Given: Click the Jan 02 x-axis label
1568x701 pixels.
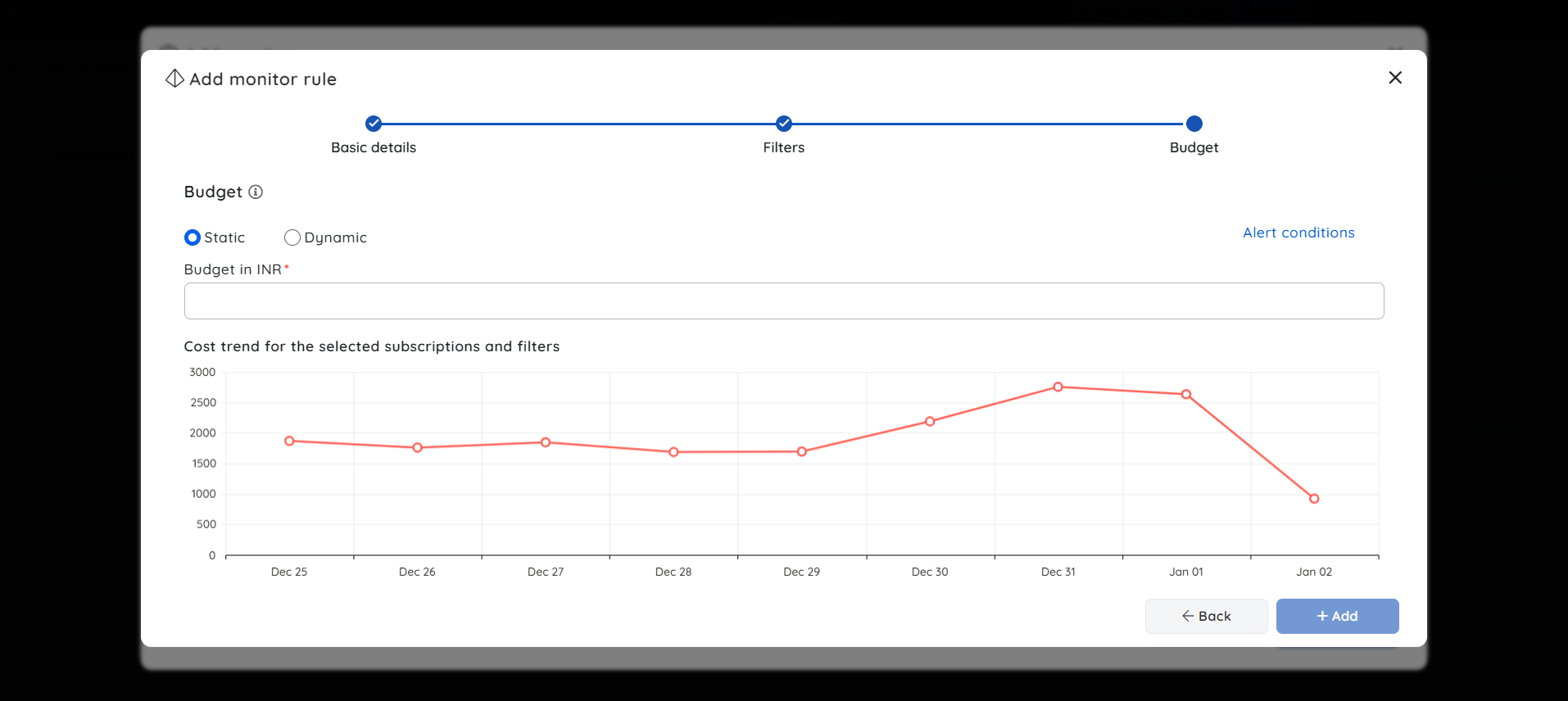Looking at the screenshot, I should tap(1314, 572).
